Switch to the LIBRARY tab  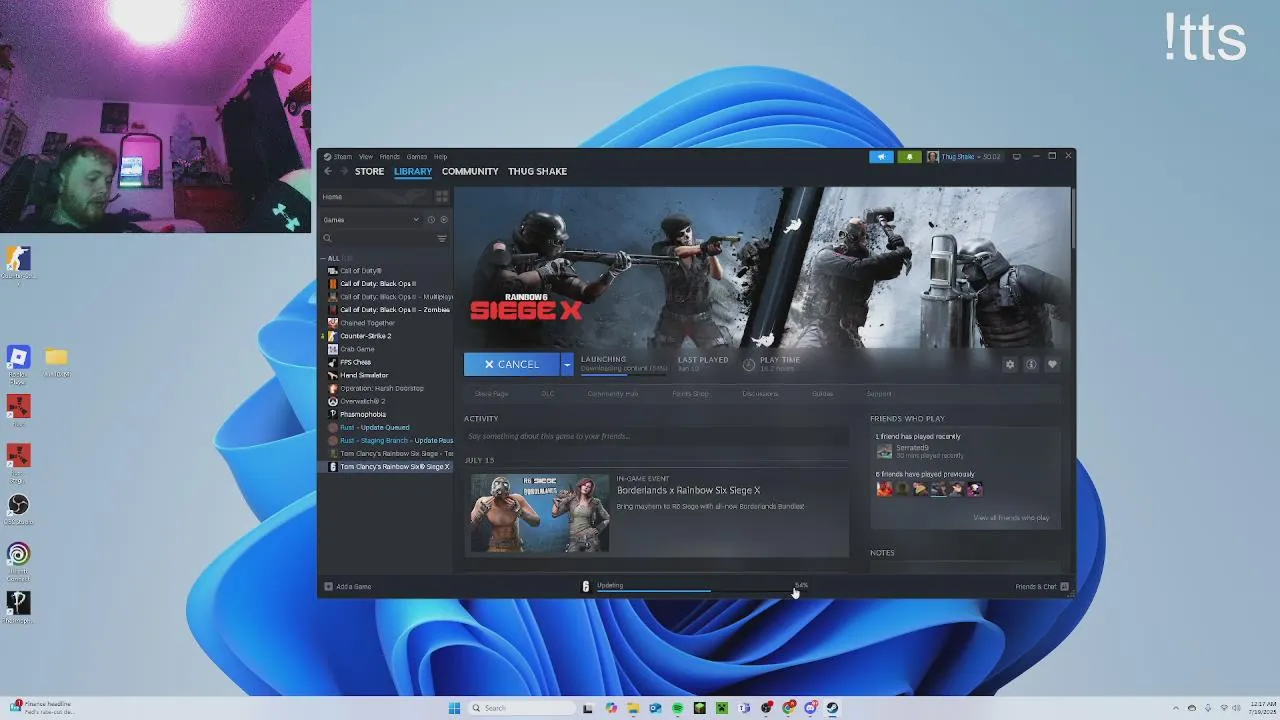(x=413, y=172)
